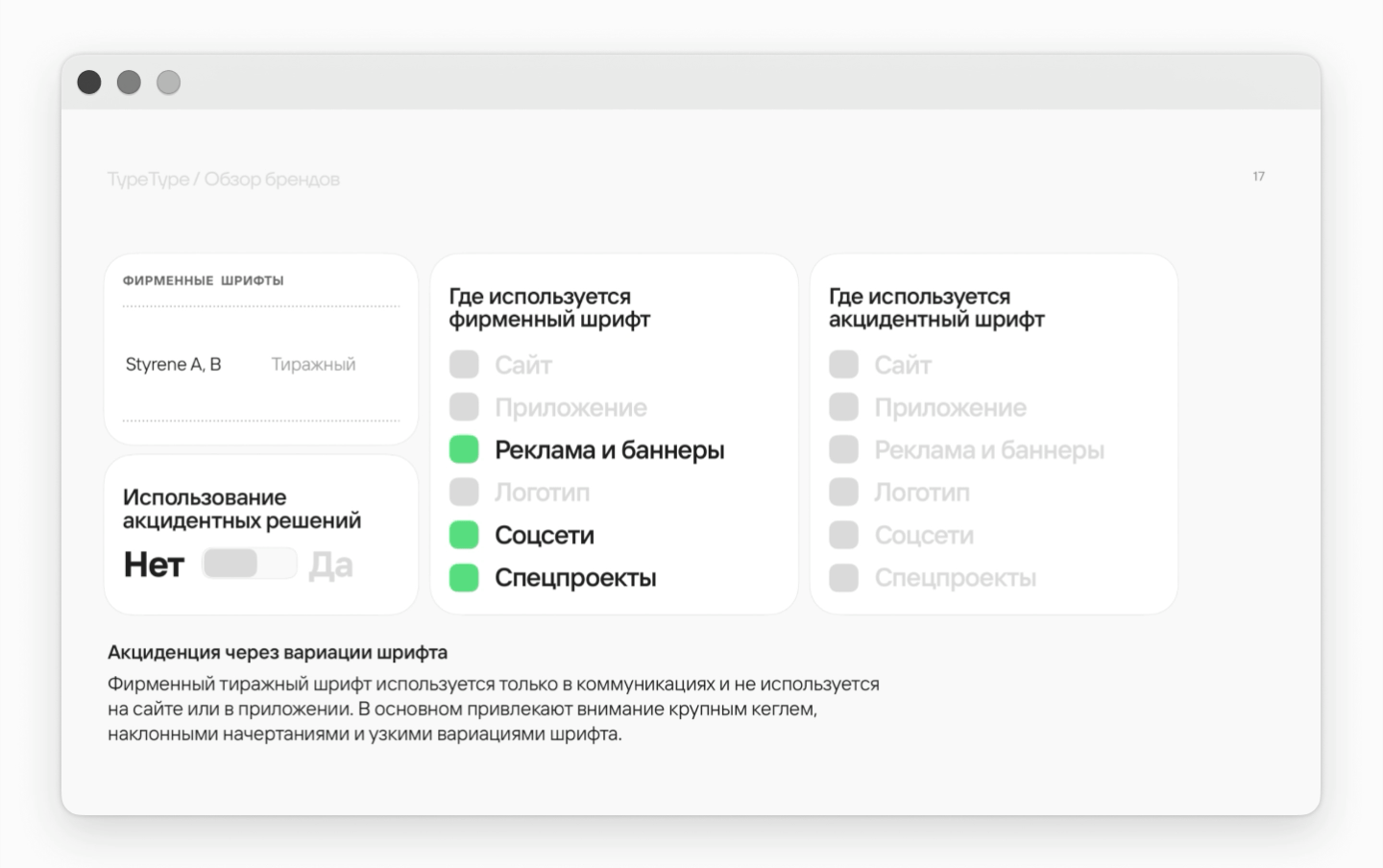
Task: Uncheck Соцсети under фирменный шрифт
Action: pos(464,534)
